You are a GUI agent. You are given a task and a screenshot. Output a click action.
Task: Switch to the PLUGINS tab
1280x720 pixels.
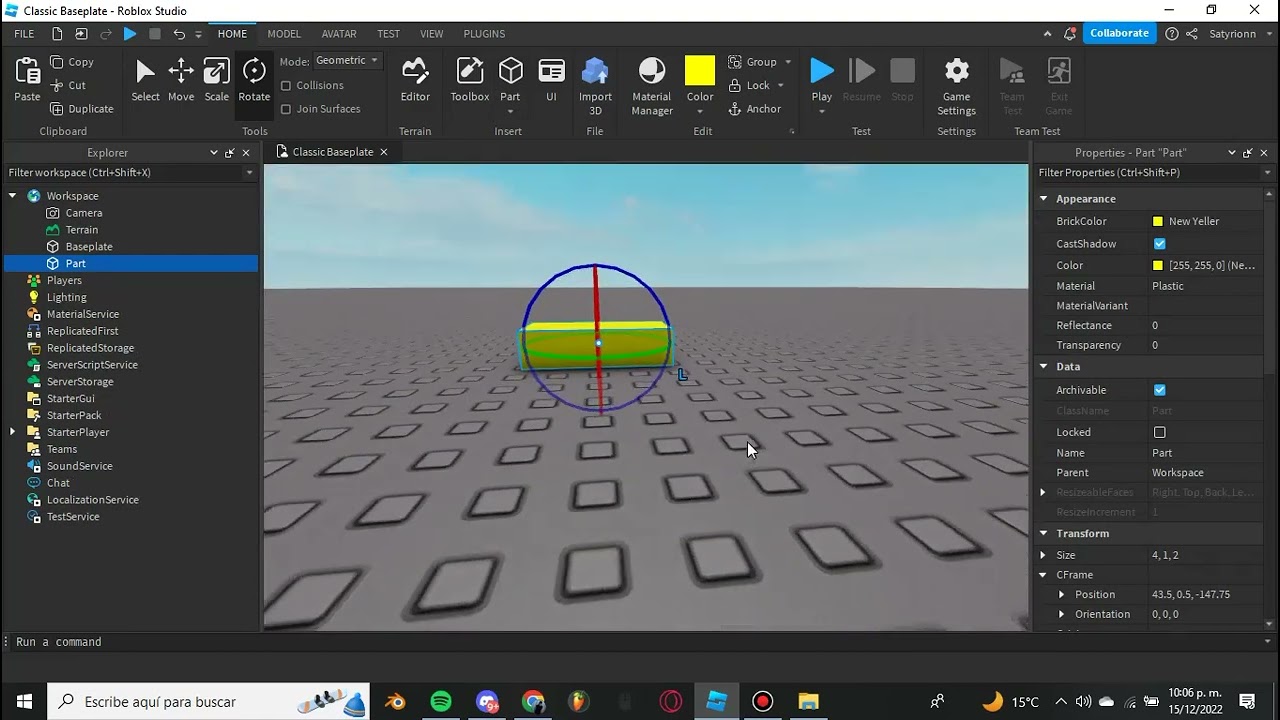pos(484,34)
